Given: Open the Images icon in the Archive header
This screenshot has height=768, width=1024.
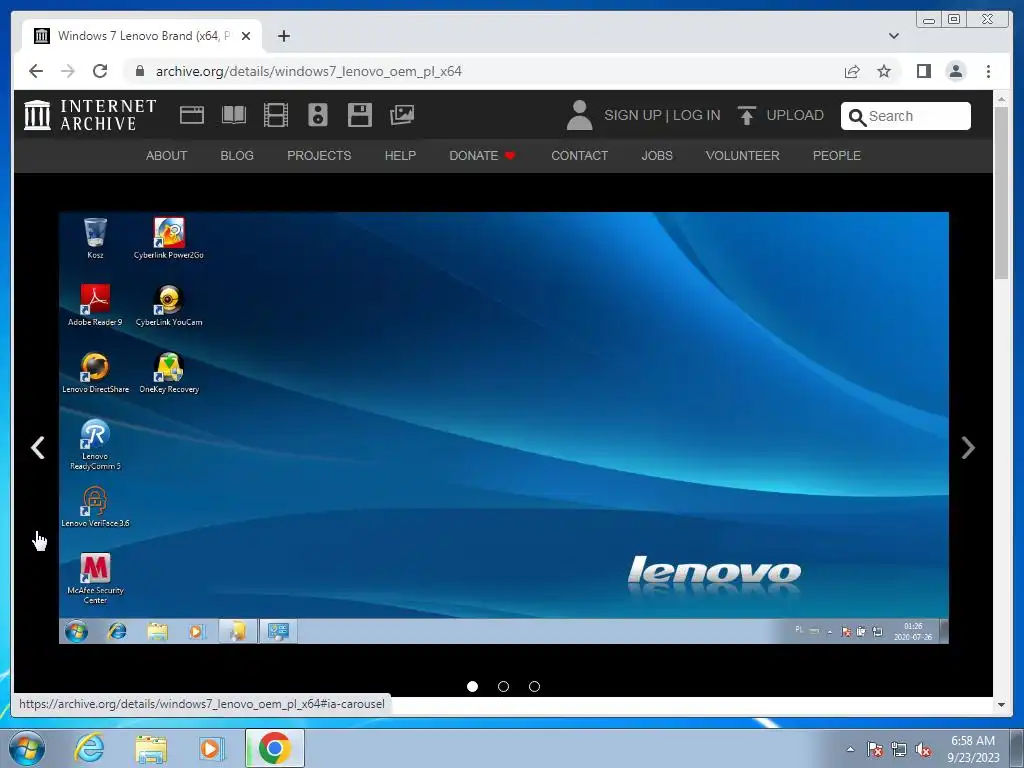Looking at the screenshot, I should click(x=402, y=115).
